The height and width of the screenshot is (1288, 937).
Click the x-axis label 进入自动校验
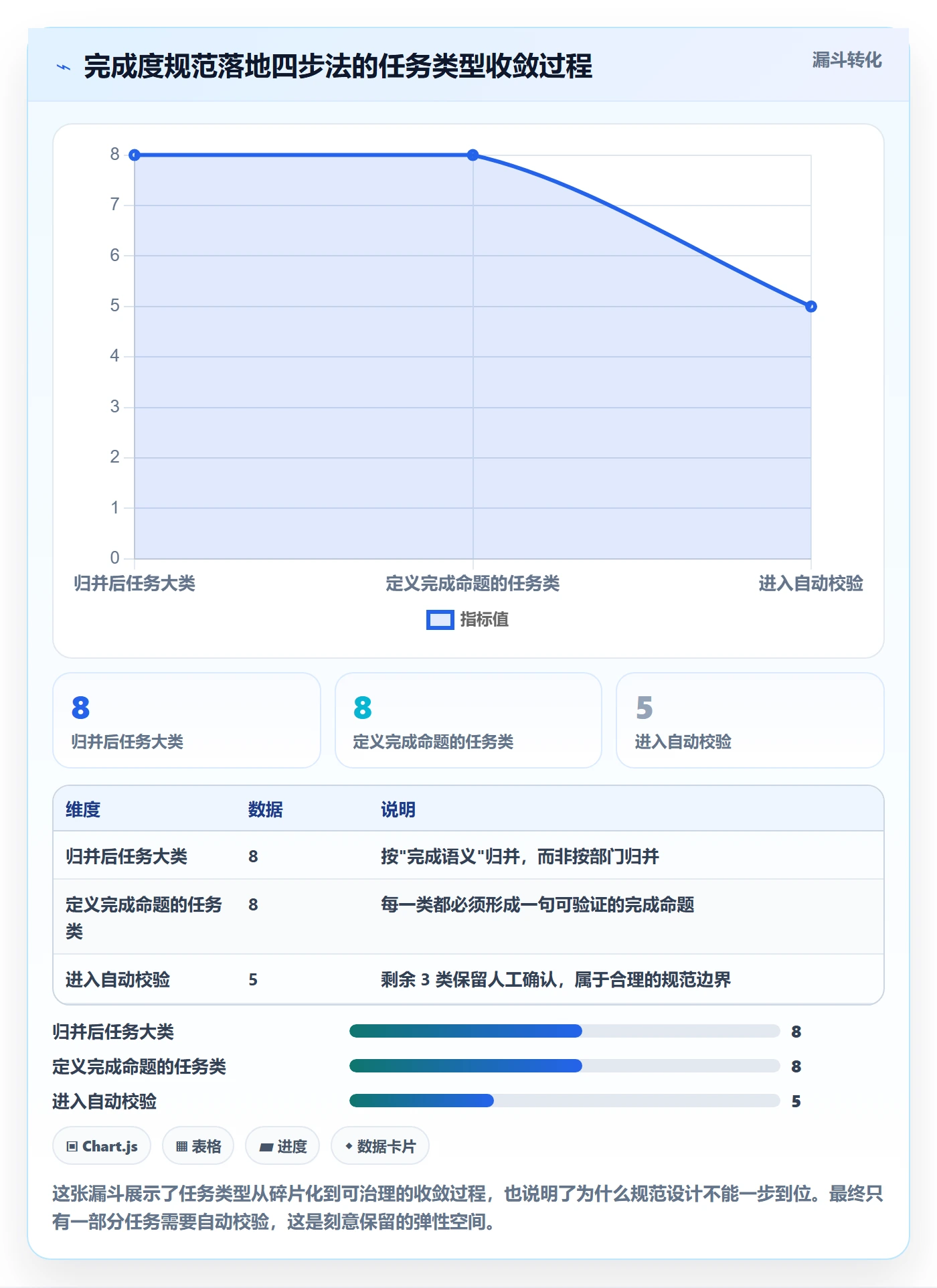(x=811, y=584)
